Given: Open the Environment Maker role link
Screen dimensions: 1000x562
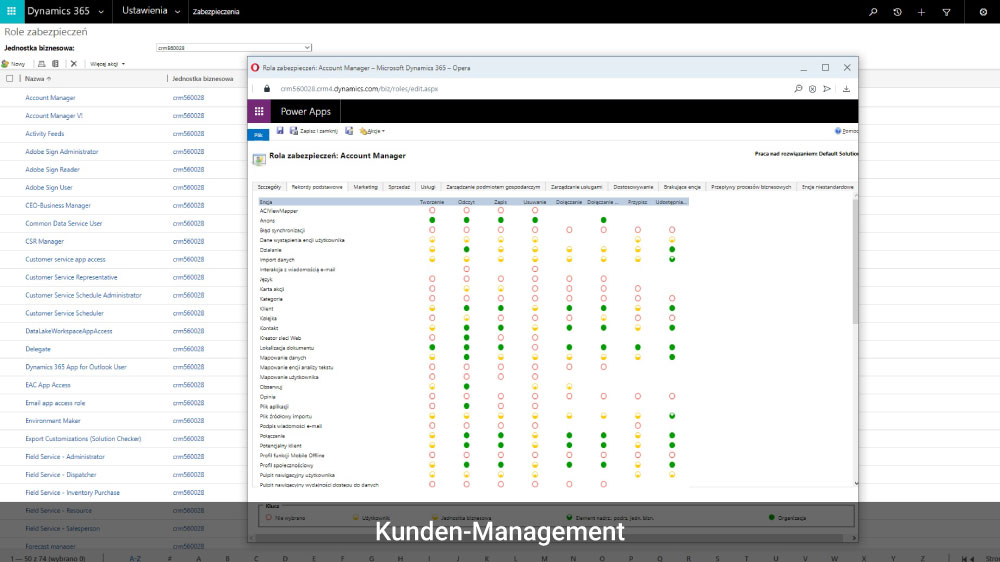Looking at the screenshot, I should coord(53,421).
